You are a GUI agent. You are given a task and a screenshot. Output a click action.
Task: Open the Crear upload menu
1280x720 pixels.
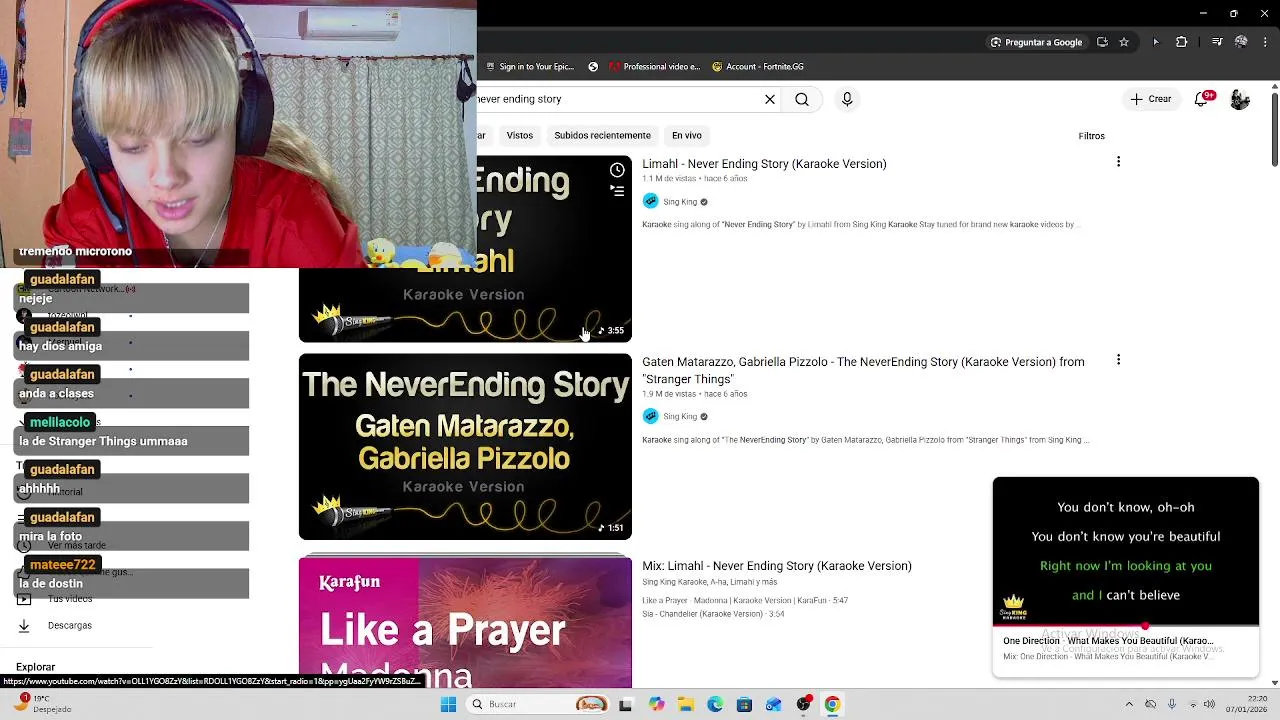[1151, 99]
